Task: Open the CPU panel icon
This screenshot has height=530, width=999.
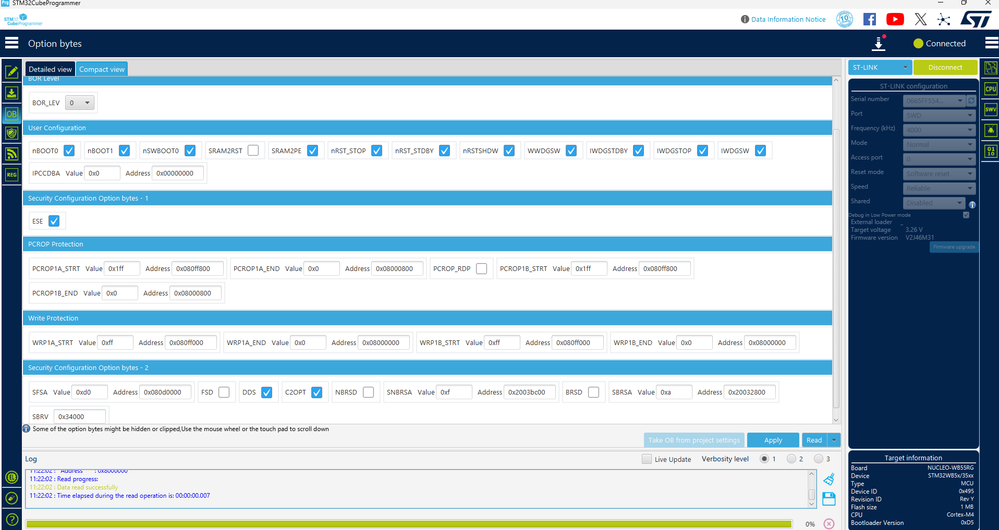Action: tap(990, 89)
